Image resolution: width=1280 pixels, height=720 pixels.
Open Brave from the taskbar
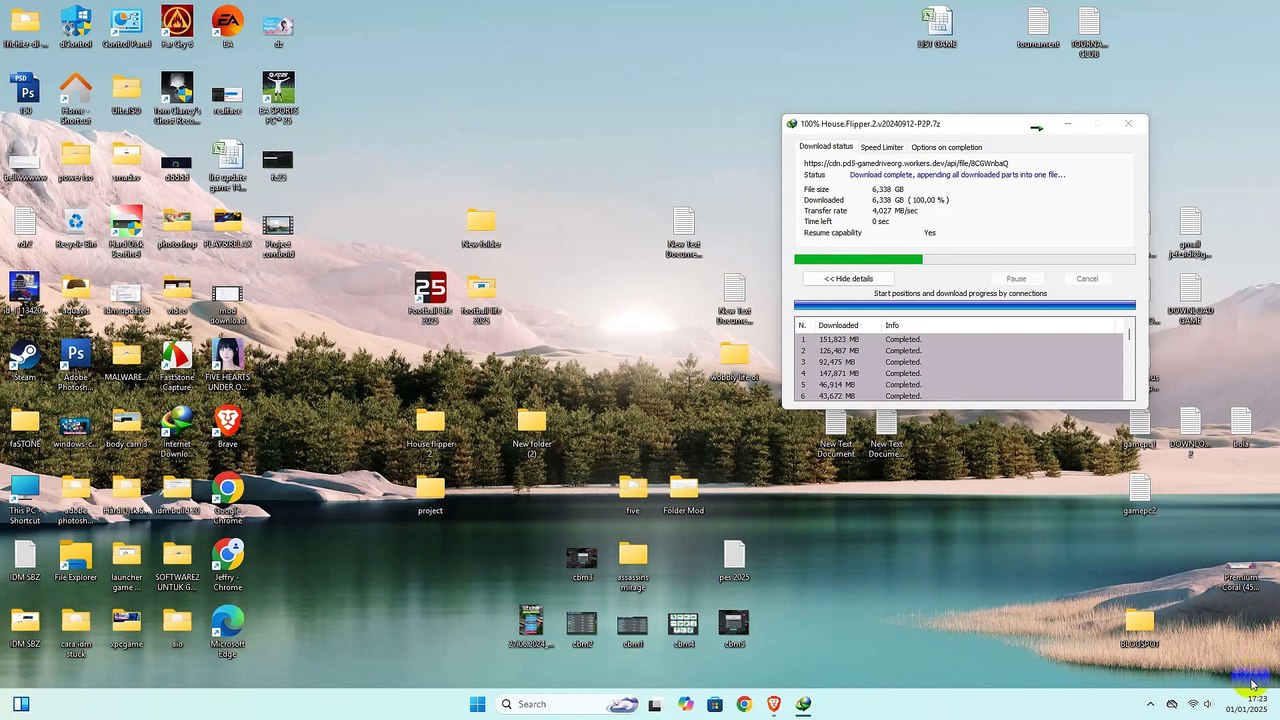pyautogui.click(x=773, y=704)
